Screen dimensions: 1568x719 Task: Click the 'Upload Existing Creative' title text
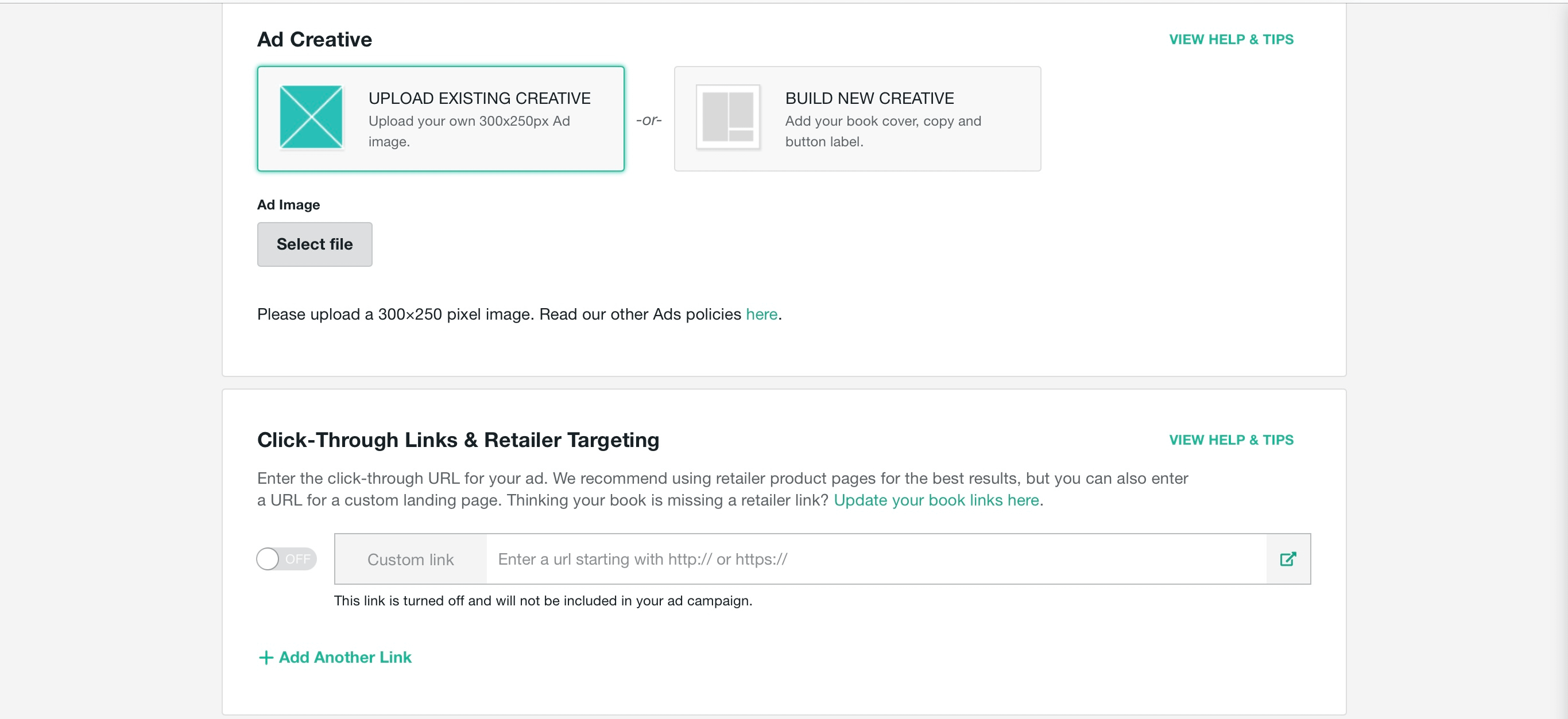point(479,98)
